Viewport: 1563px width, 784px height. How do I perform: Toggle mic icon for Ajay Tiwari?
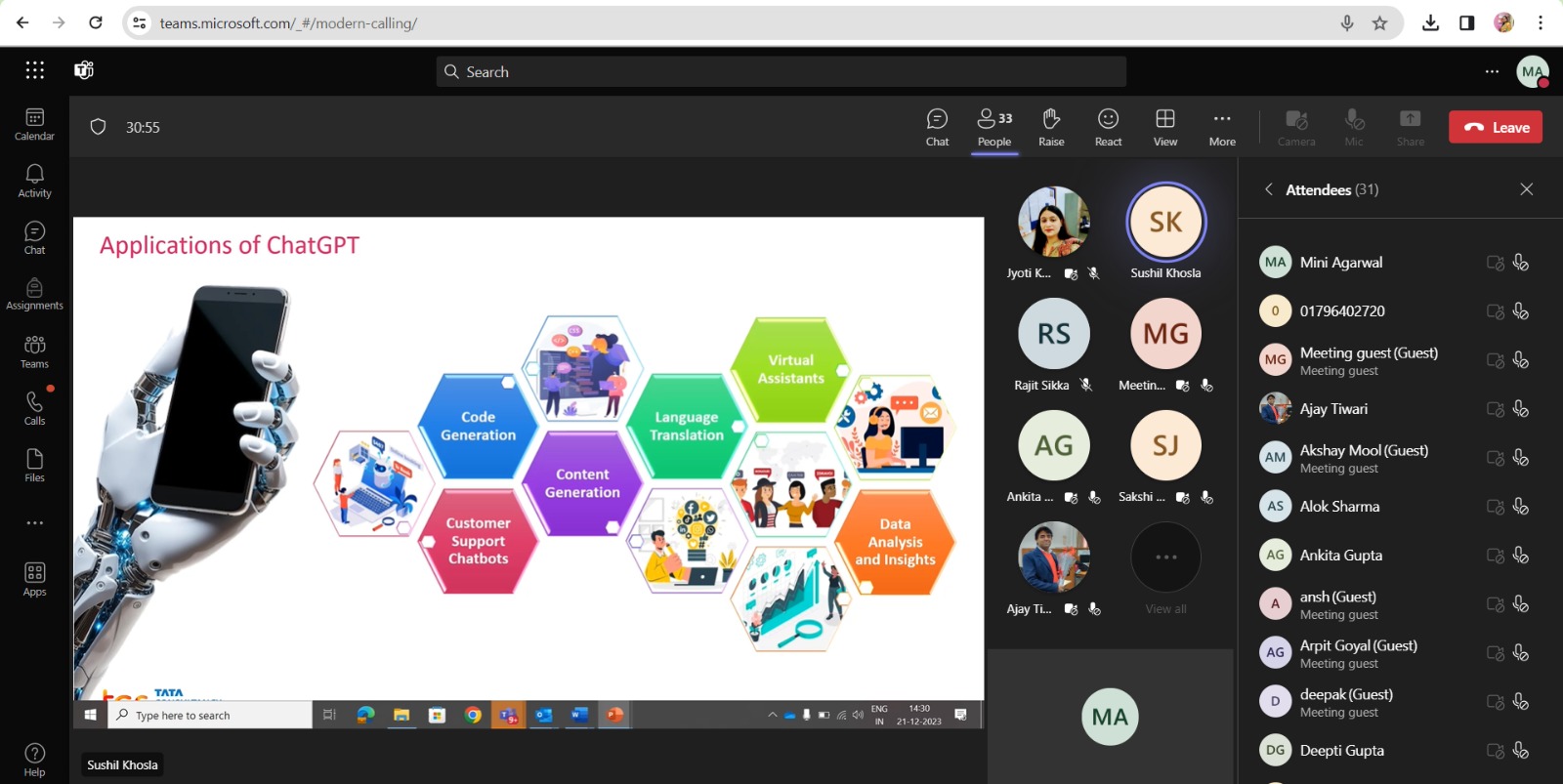(x=1521, y=409)
